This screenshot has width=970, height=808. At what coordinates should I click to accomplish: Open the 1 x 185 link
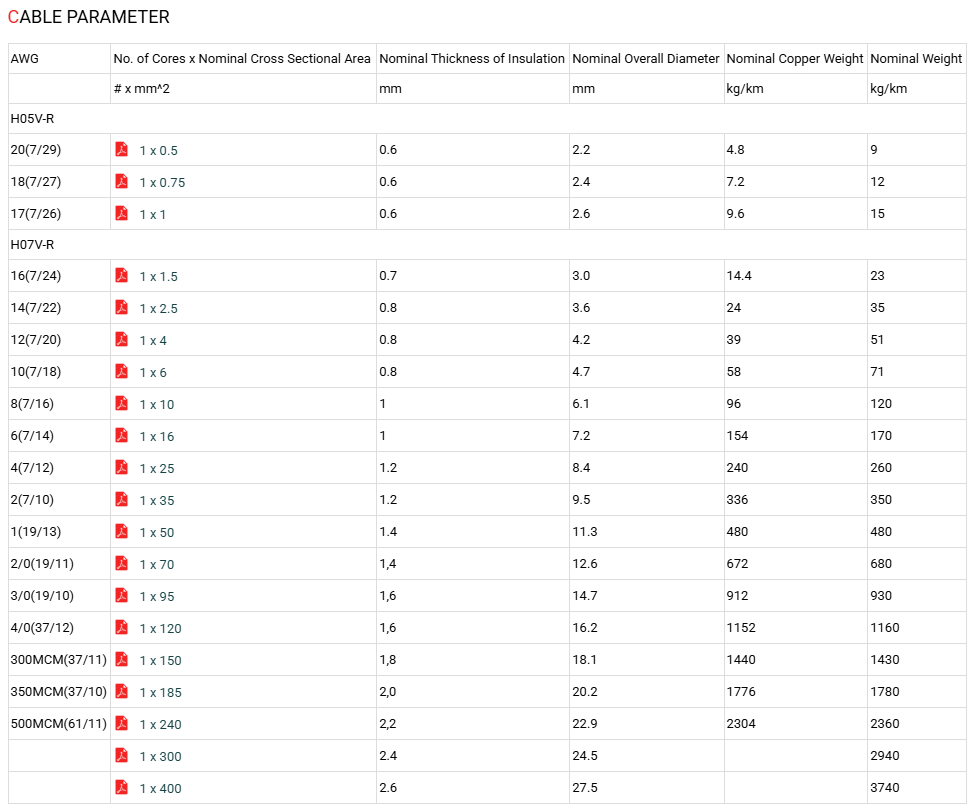[x=160, y=693]
